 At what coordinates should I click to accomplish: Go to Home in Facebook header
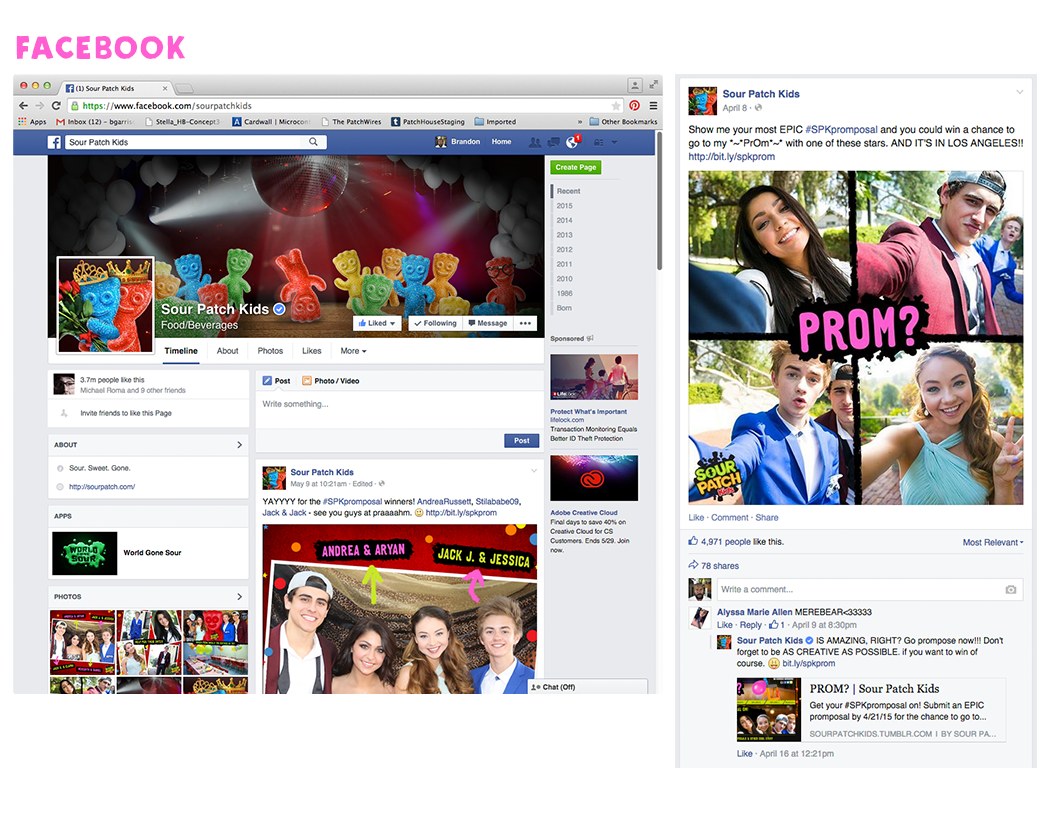click(501, 142)
